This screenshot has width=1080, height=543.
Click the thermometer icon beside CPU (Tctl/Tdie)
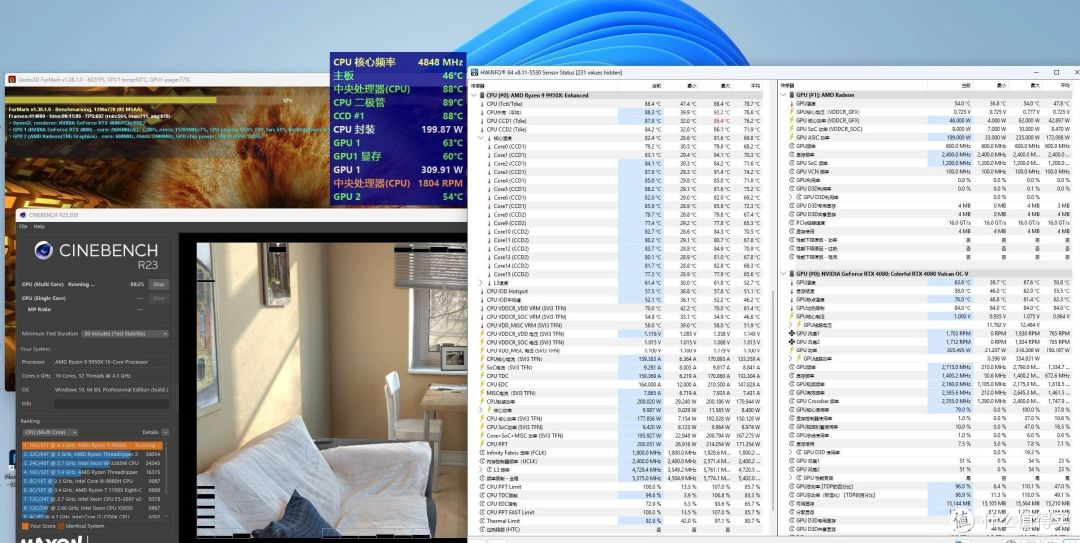point(481,104)
